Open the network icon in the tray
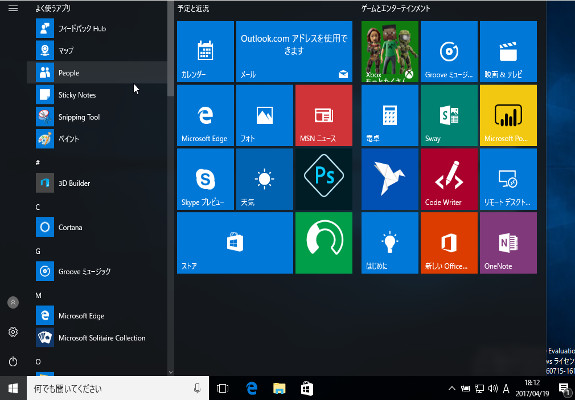575x400 pixels. tap(479, 388)
